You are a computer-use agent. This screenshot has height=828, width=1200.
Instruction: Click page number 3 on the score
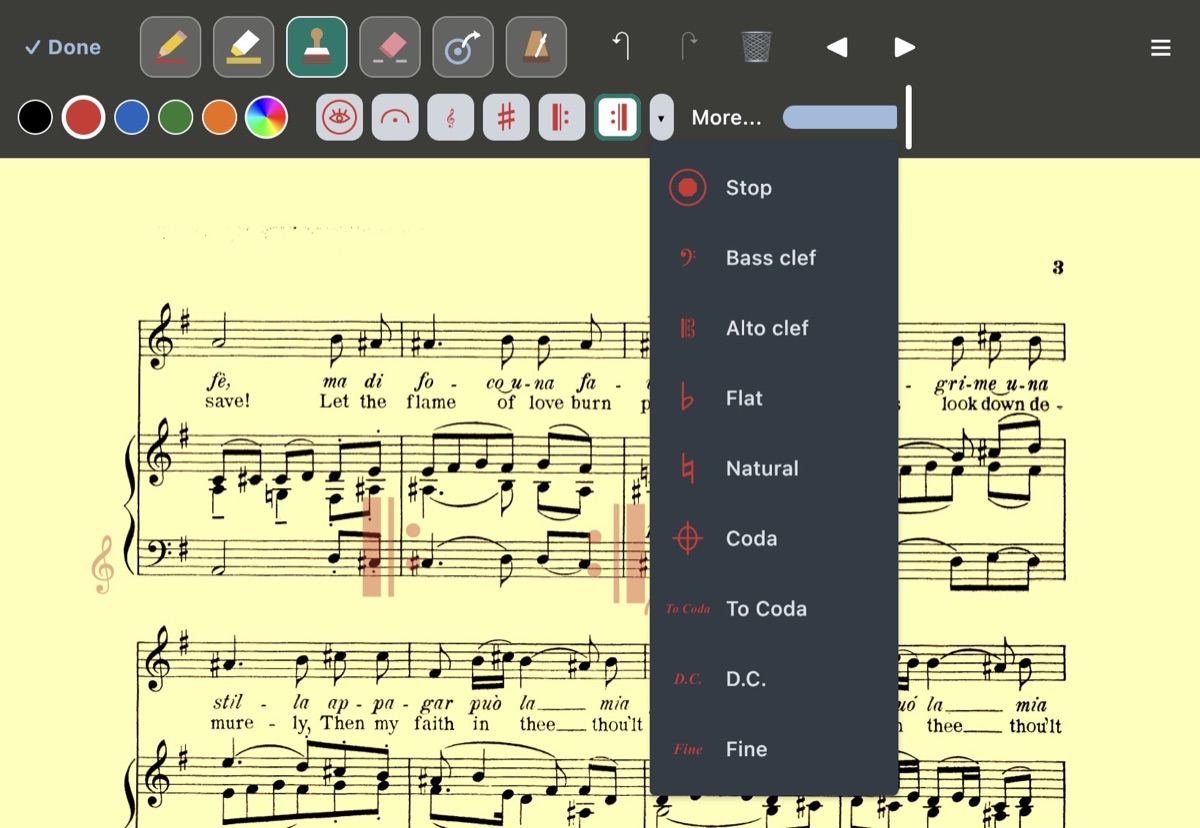(1058, 267)
